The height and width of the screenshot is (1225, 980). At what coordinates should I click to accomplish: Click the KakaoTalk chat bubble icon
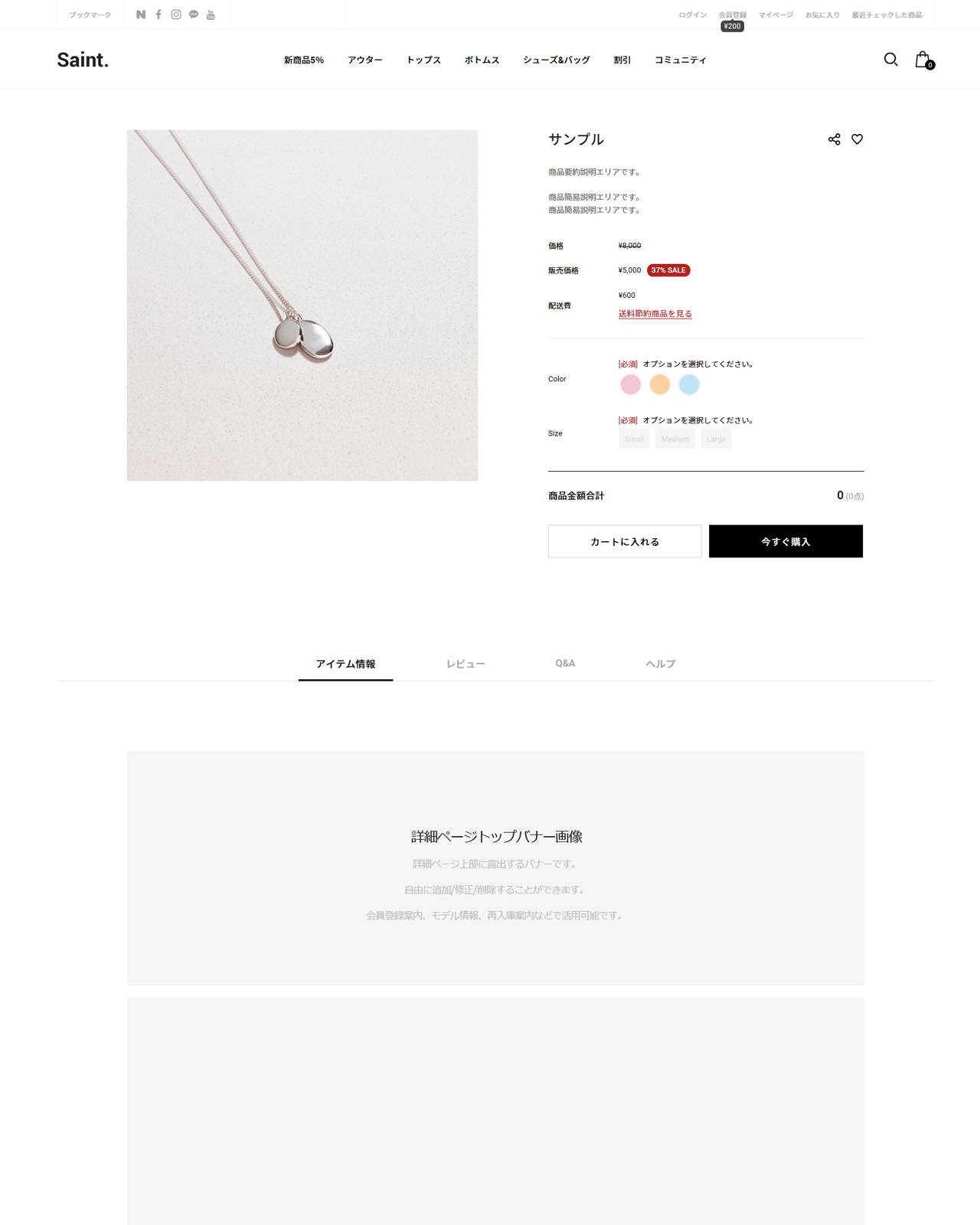point(194,15)
